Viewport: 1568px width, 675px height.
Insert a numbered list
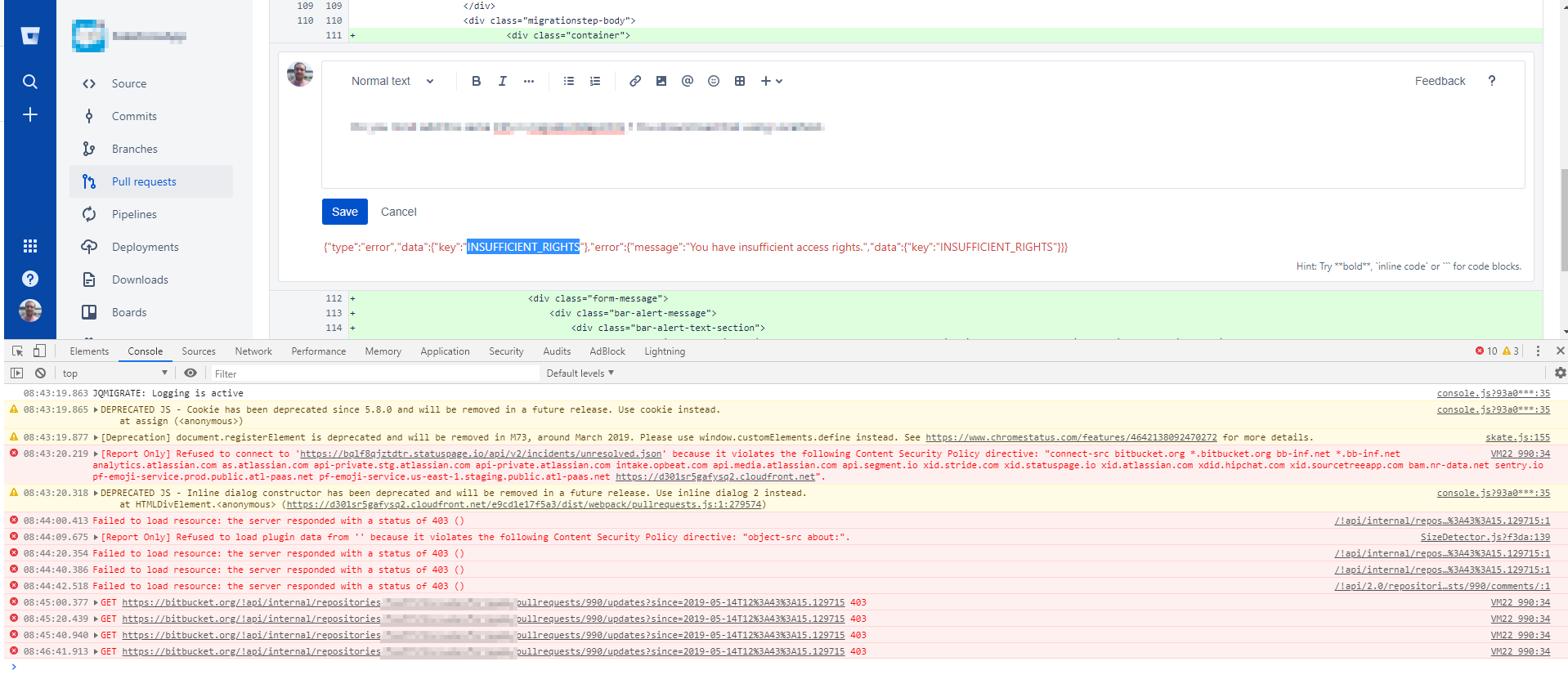[x=595, y=81]
